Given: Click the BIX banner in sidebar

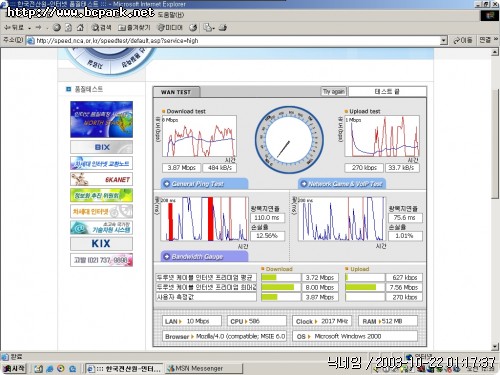Looking at the screenshot, I should (x=101, y=147).
